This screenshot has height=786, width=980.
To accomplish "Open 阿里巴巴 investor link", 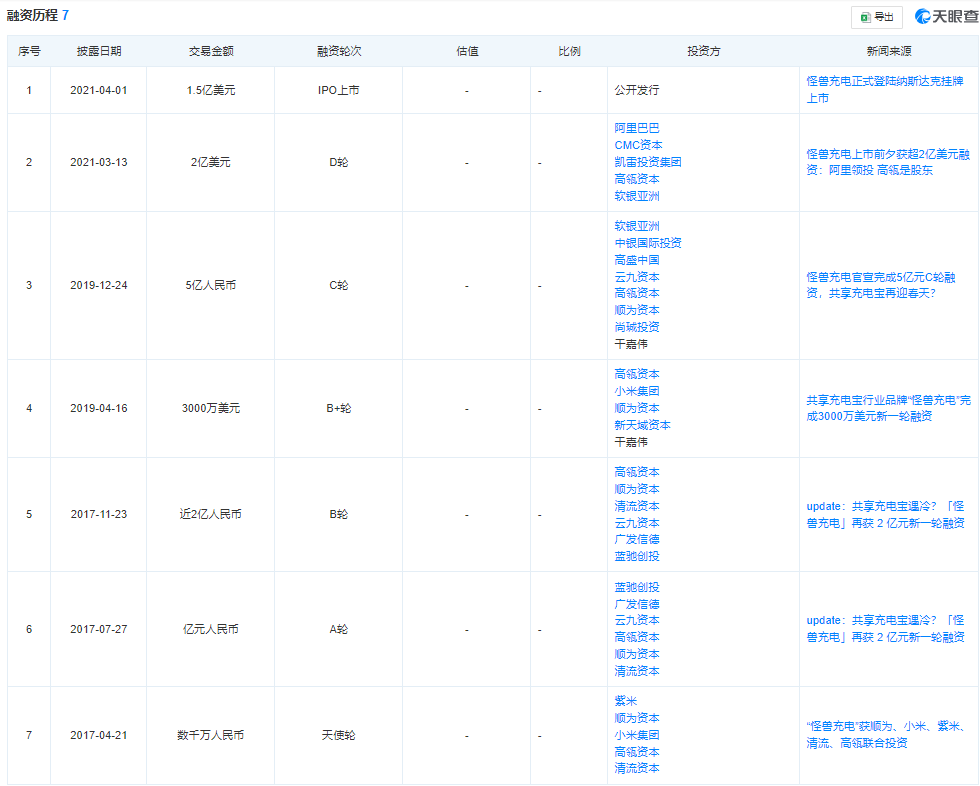I will pyautogui.click(x=636, y=128).
